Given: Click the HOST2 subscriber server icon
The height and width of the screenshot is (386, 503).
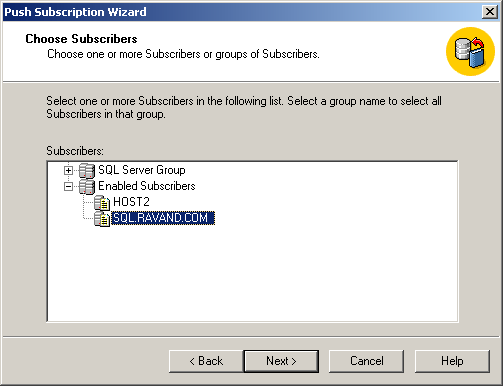Looking at the screenshot, I should (x=102, y=202).
